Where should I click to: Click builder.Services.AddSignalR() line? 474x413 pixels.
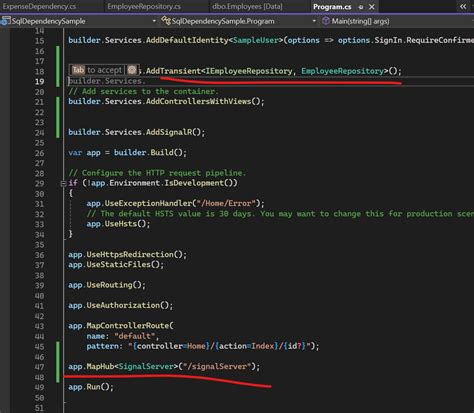(x=136, y=132)
